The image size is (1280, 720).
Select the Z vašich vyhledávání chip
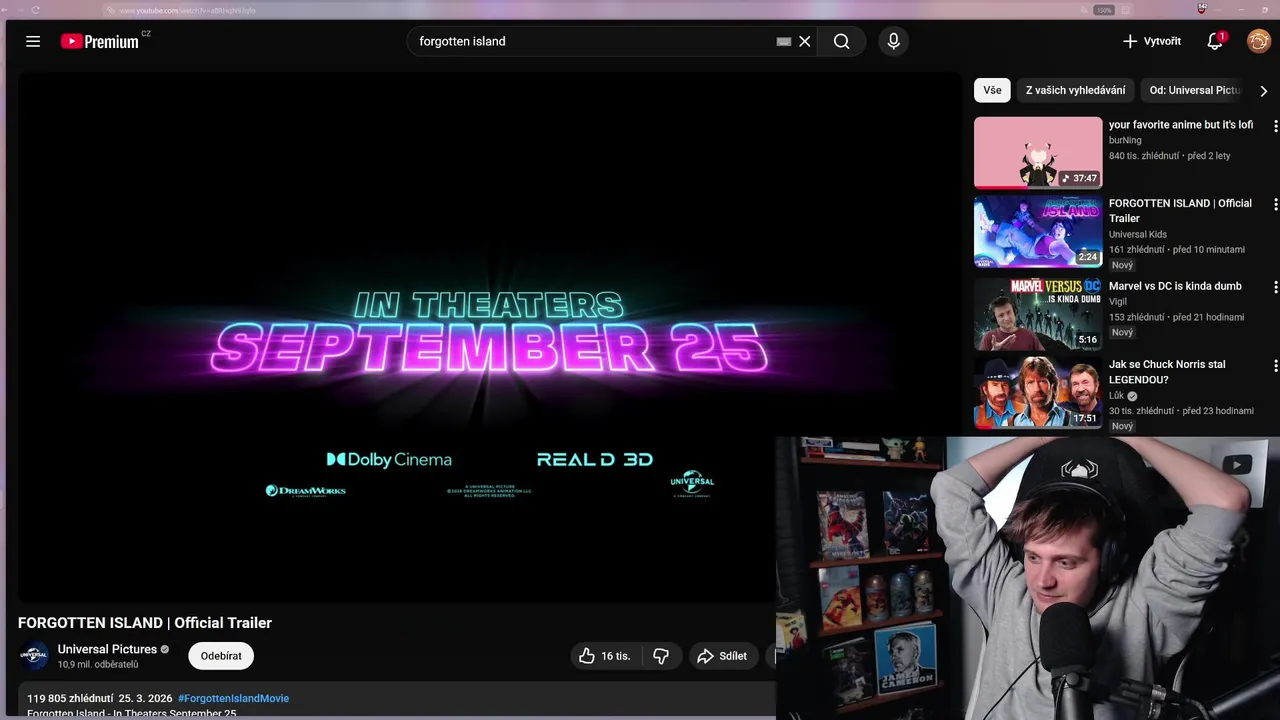click(x=1075, y=90)
